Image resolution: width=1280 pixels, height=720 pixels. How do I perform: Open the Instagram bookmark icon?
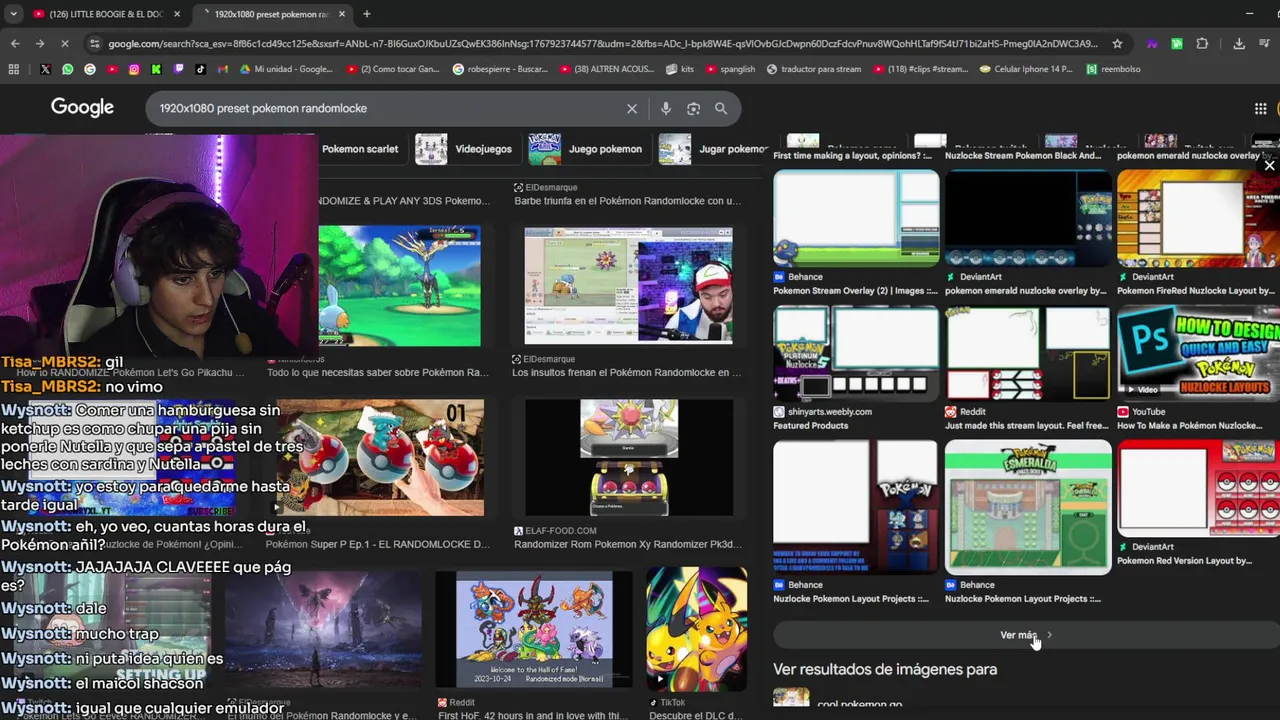134,69
